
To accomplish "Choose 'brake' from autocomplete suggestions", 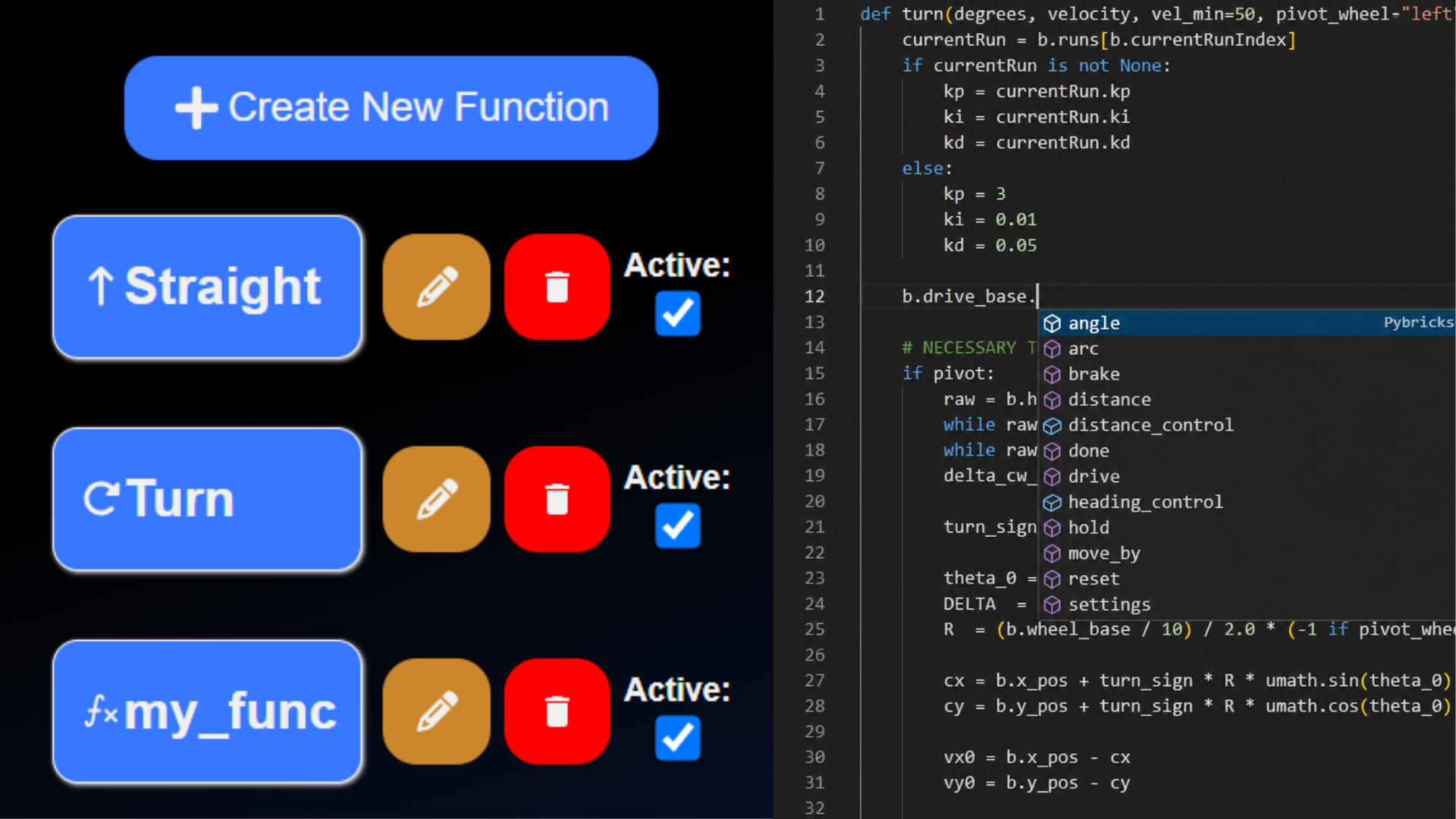I will coord(1247,374).
